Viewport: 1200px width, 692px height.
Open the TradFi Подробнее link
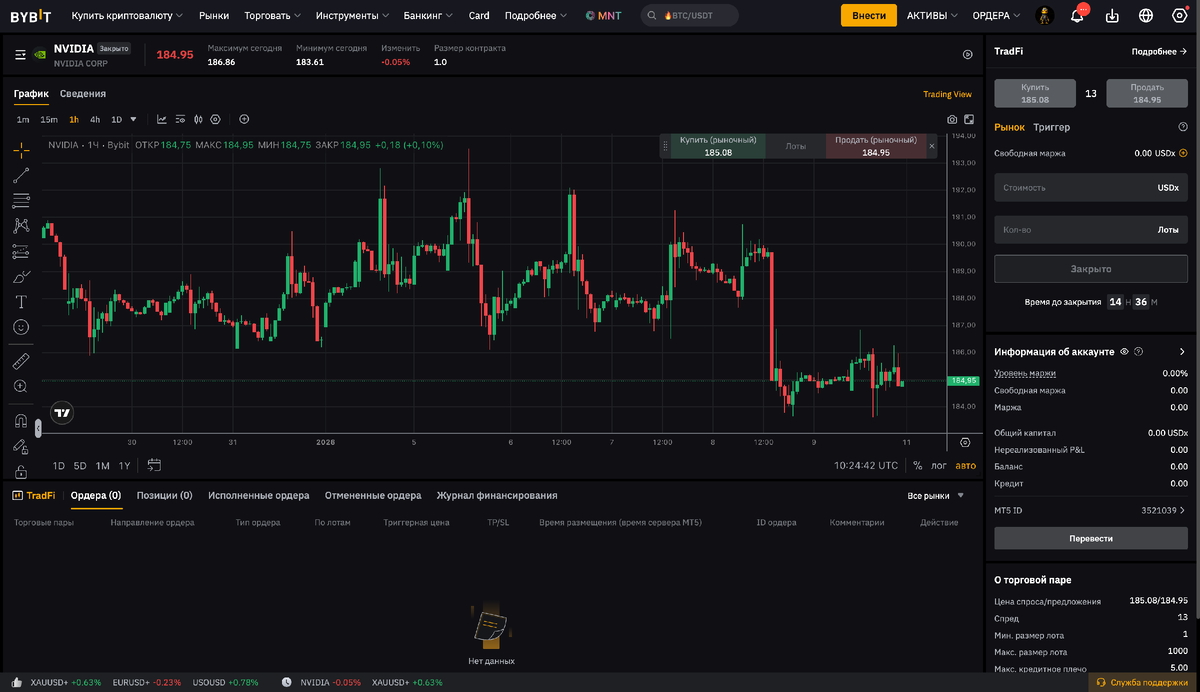[1159, 51]
